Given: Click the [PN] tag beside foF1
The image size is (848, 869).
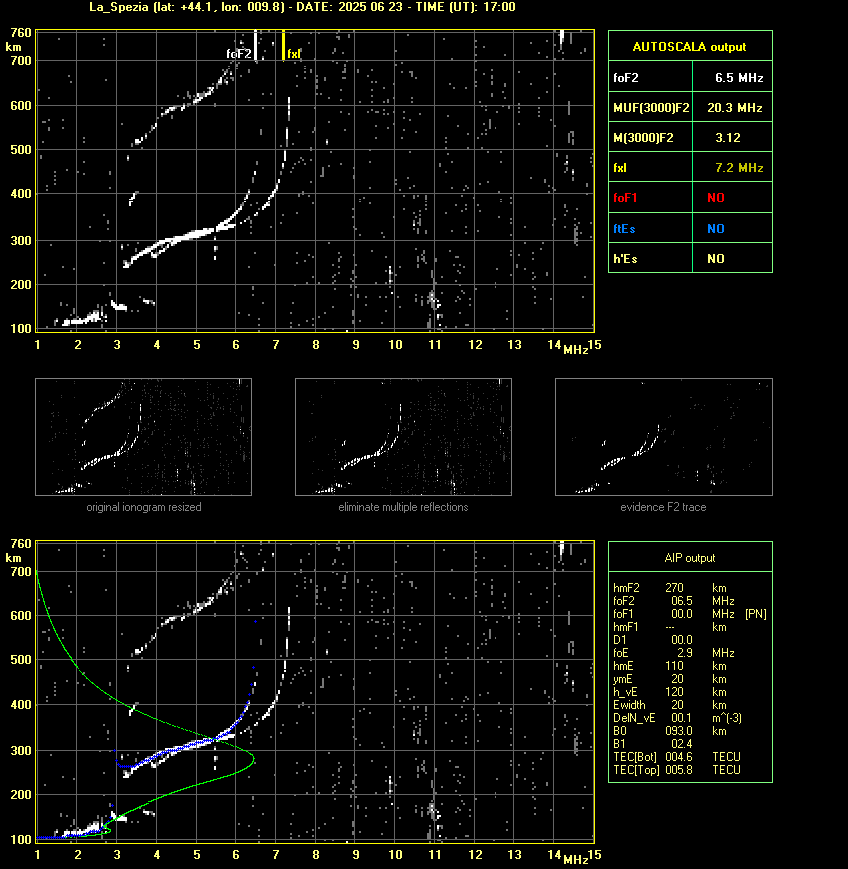Looking at the screenshot, I should (756, 614).
